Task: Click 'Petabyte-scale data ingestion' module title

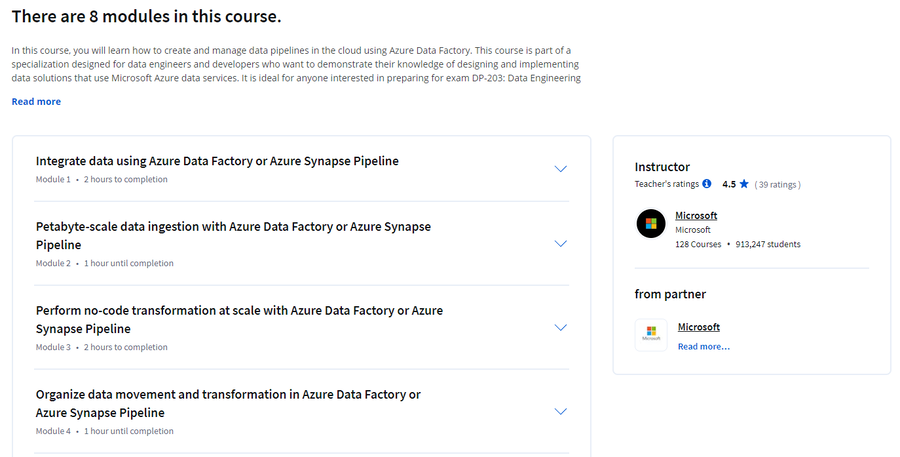Action: pos(233,235)
